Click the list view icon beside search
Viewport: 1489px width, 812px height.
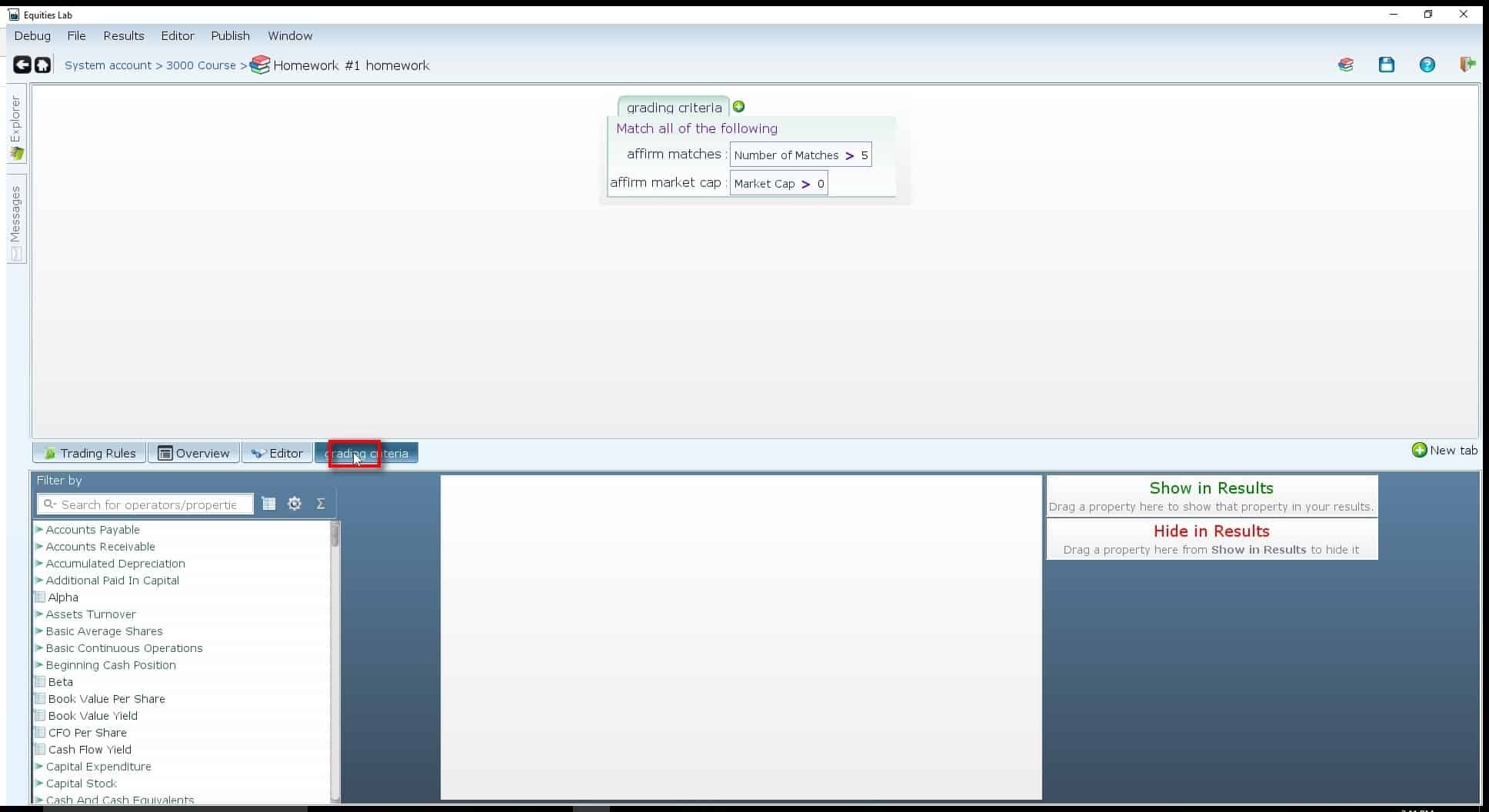point(268,504)
